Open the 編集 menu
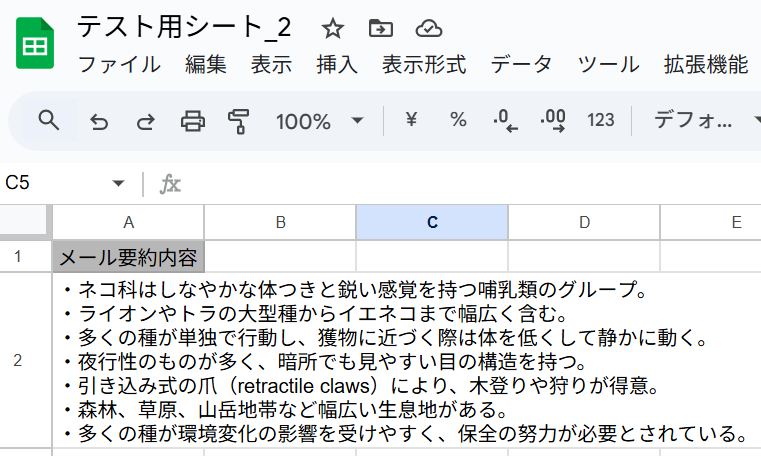The image size is (761, 456). 206,65
